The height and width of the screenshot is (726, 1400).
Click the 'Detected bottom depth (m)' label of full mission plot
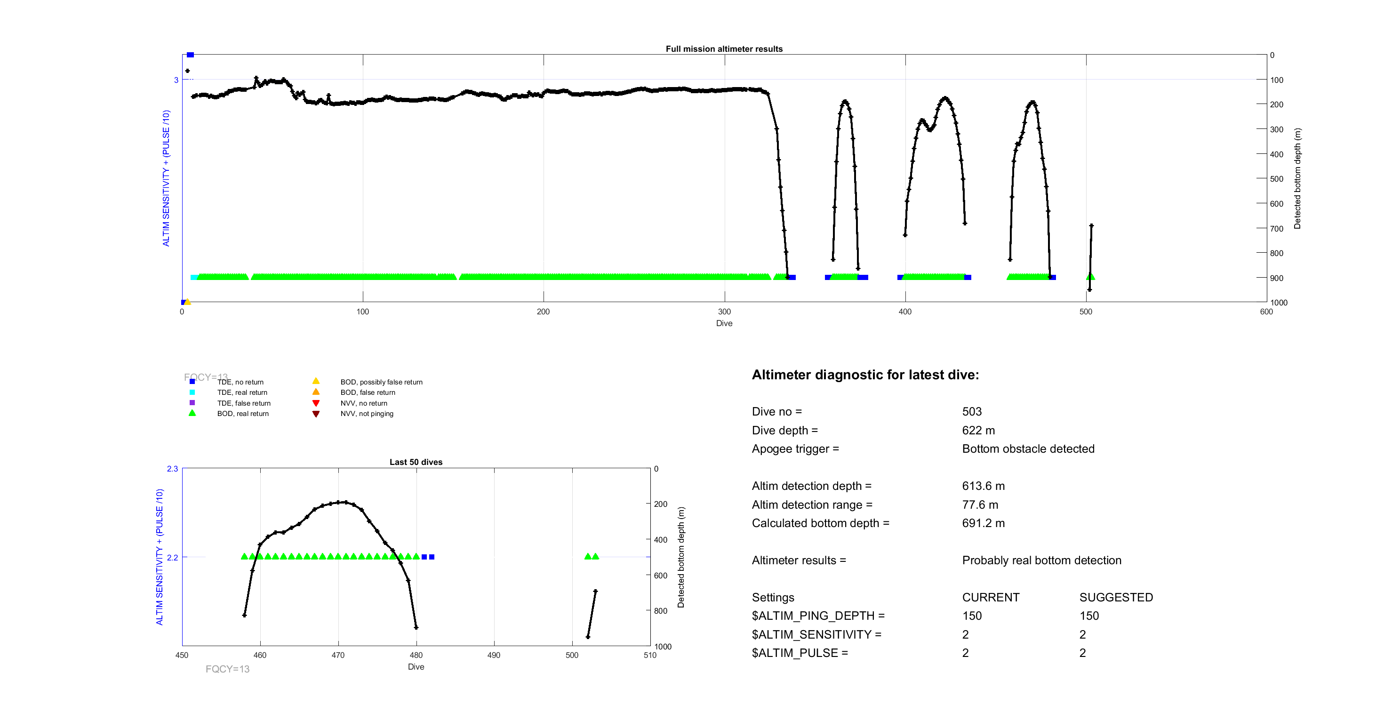(x=1298, y=179)
